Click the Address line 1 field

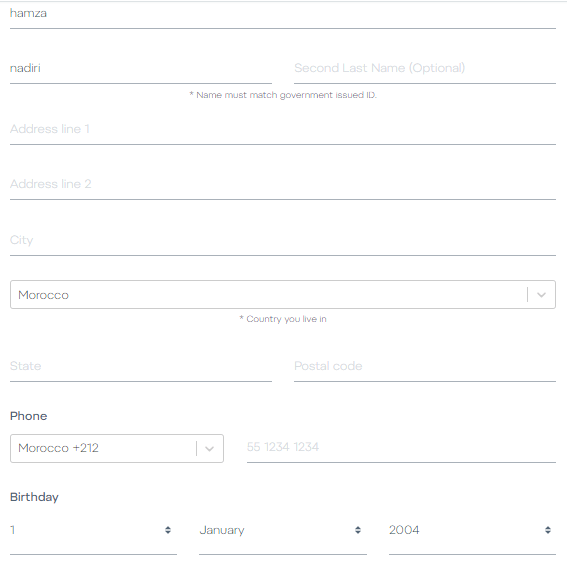(x=283, y=130)
